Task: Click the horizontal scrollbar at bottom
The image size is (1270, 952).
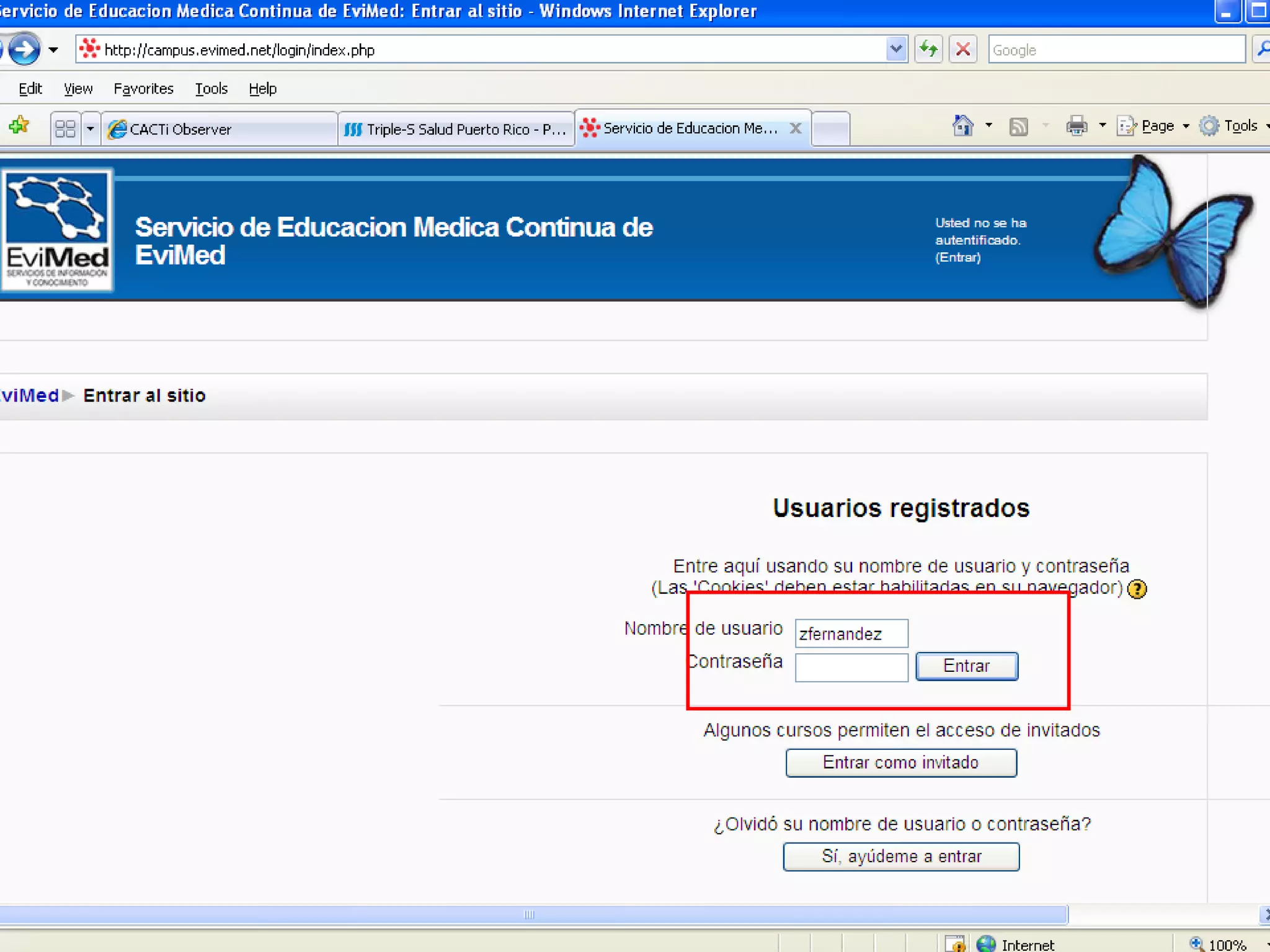Action: (529, 914)
